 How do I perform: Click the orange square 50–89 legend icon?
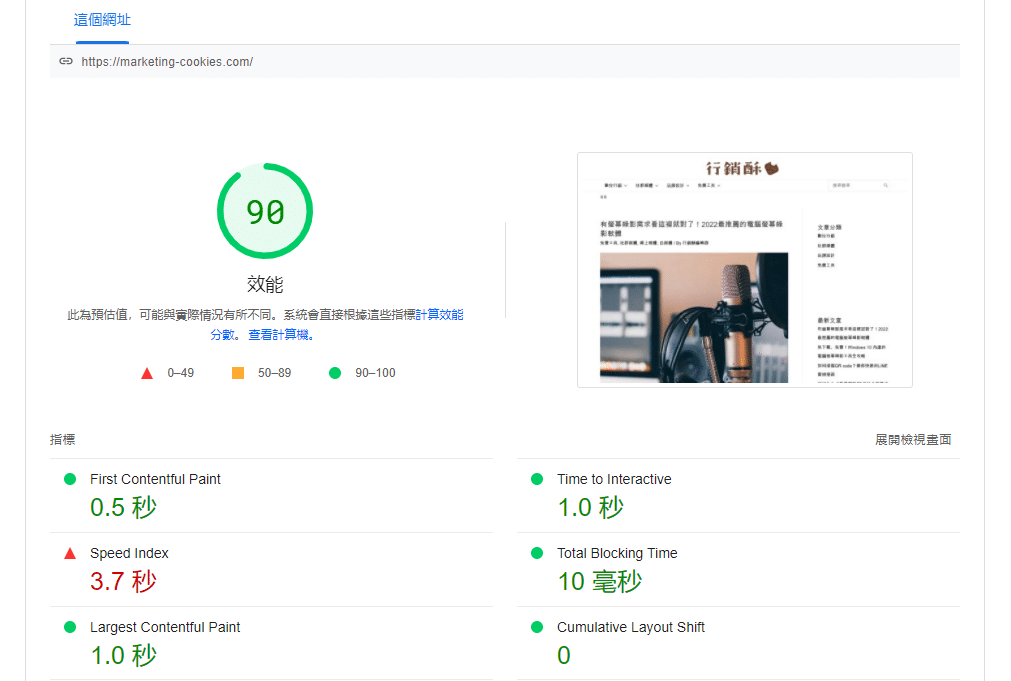coord(238,373)
